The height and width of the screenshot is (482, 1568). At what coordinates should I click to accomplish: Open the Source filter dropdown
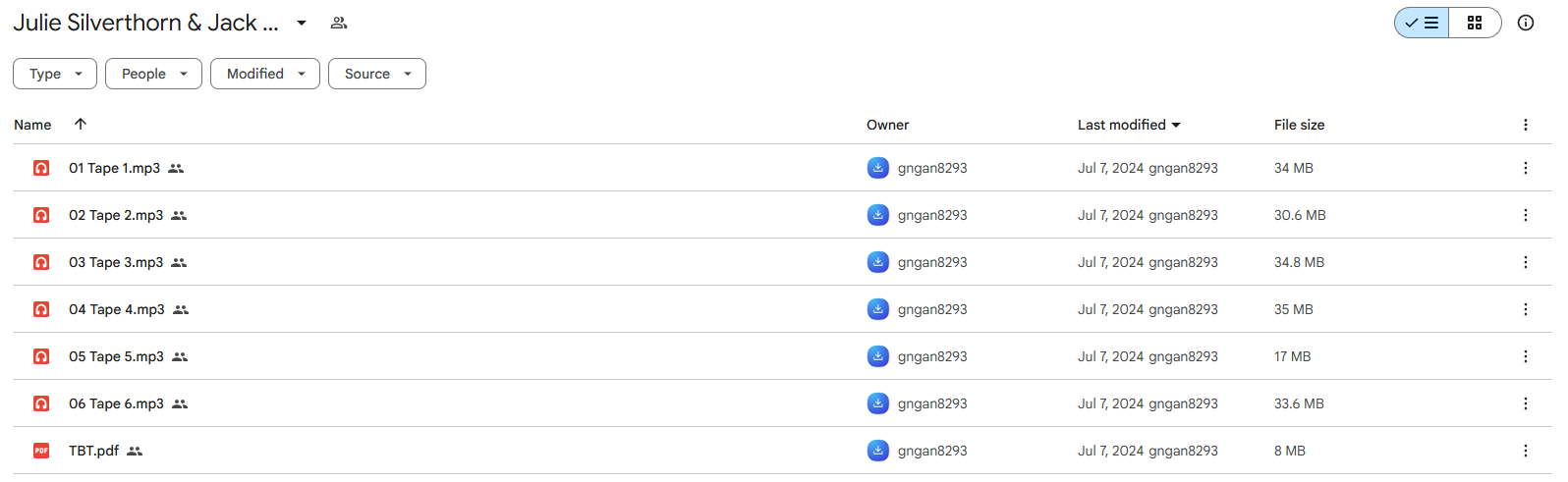point(377,74)
